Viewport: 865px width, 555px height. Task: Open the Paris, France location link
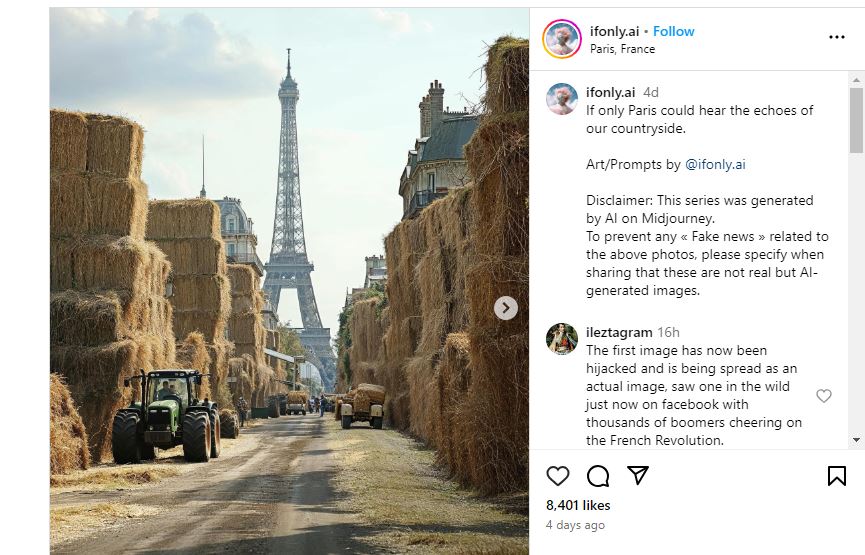pos(622,49)
